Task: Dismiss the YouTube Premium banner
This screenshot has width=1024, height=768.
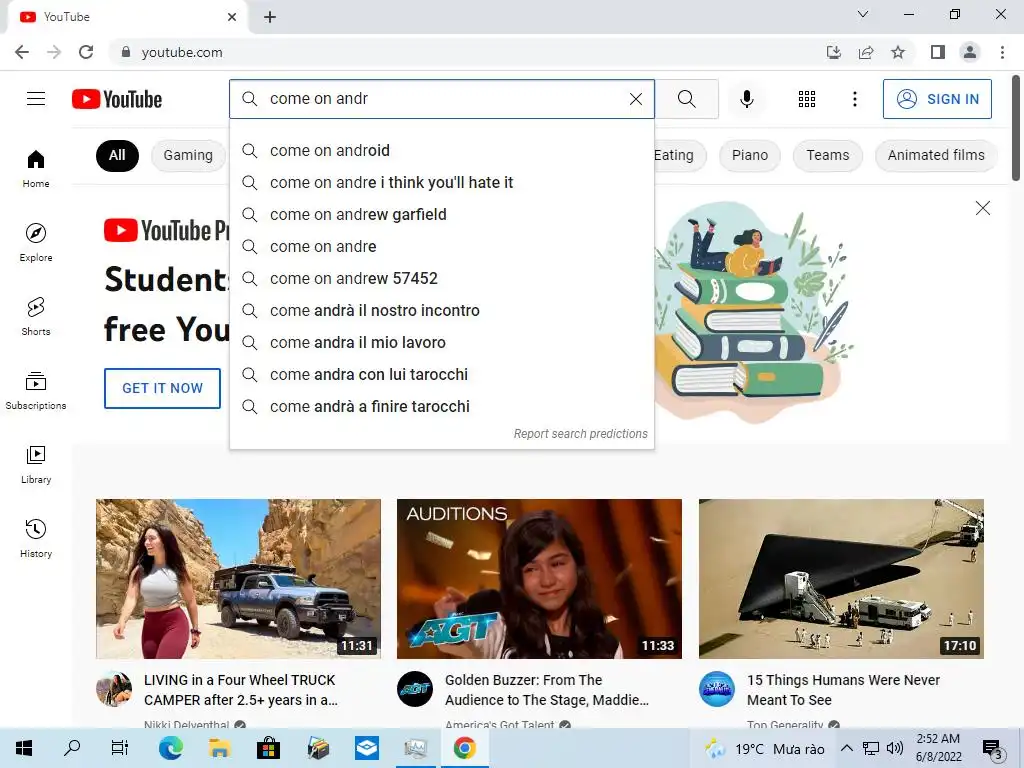Action: pos(982,208)
